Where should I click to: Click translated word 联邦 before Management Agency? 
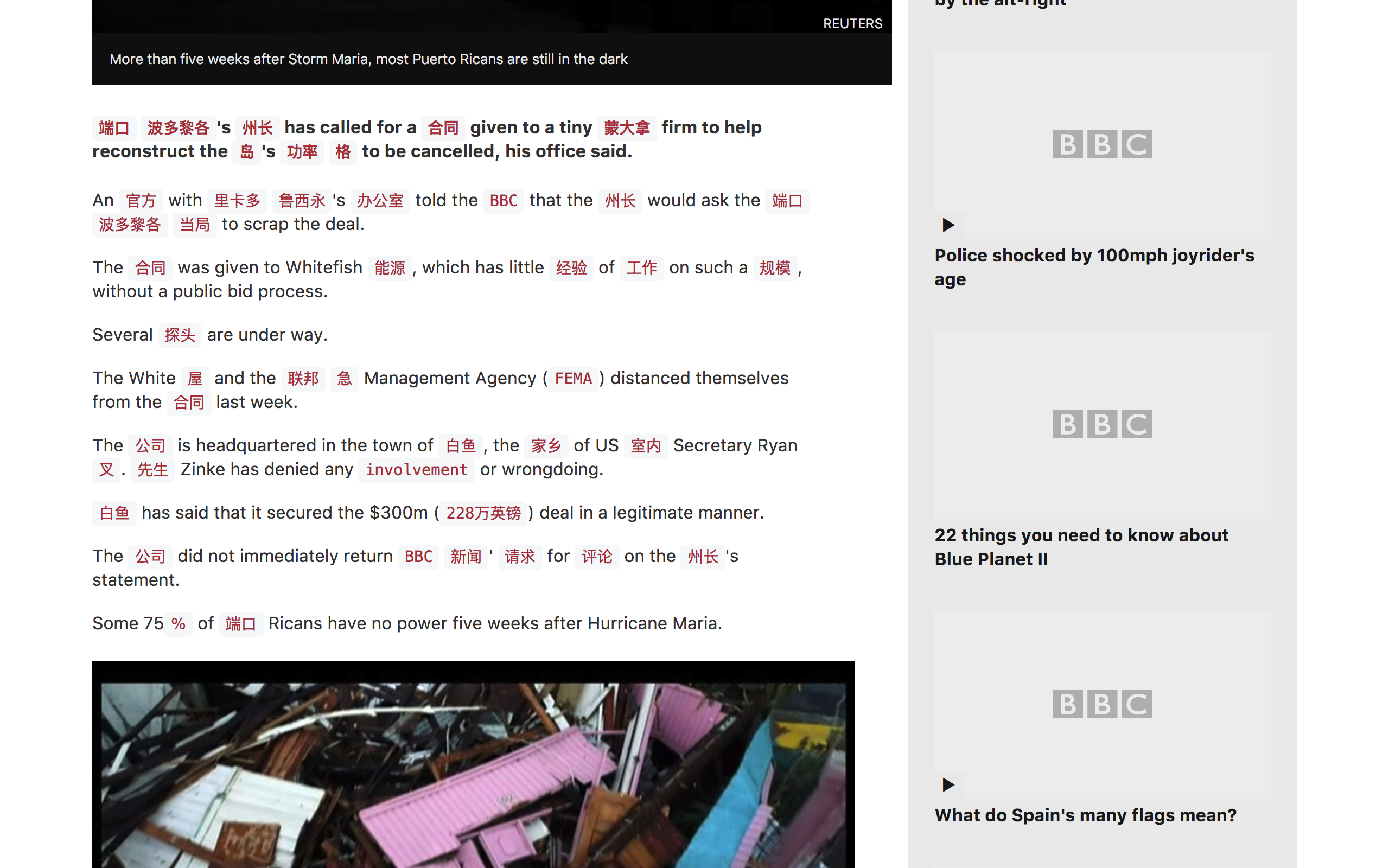click(x=302, y=378)
